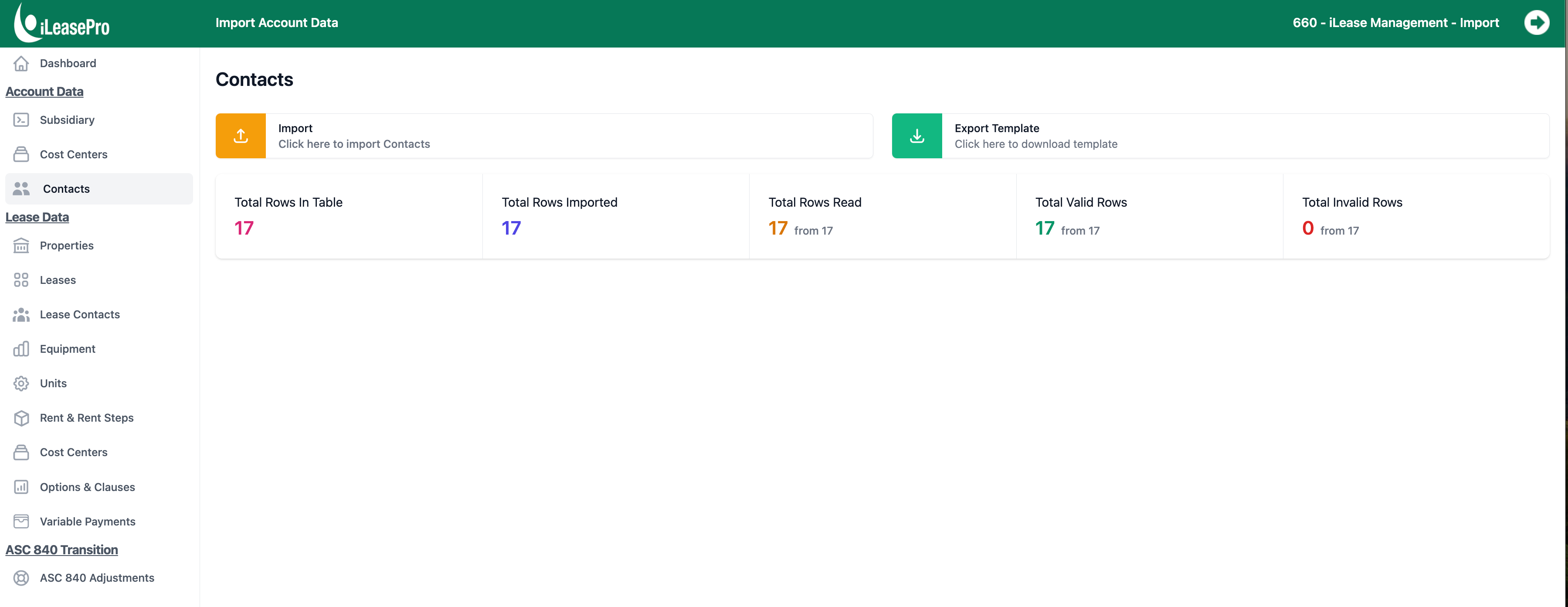Click the Account Data Cost Centers icon
Image resolution: width=1568 pixels, height=607 pixels.
pyautogui.click(x=21, y=155)
